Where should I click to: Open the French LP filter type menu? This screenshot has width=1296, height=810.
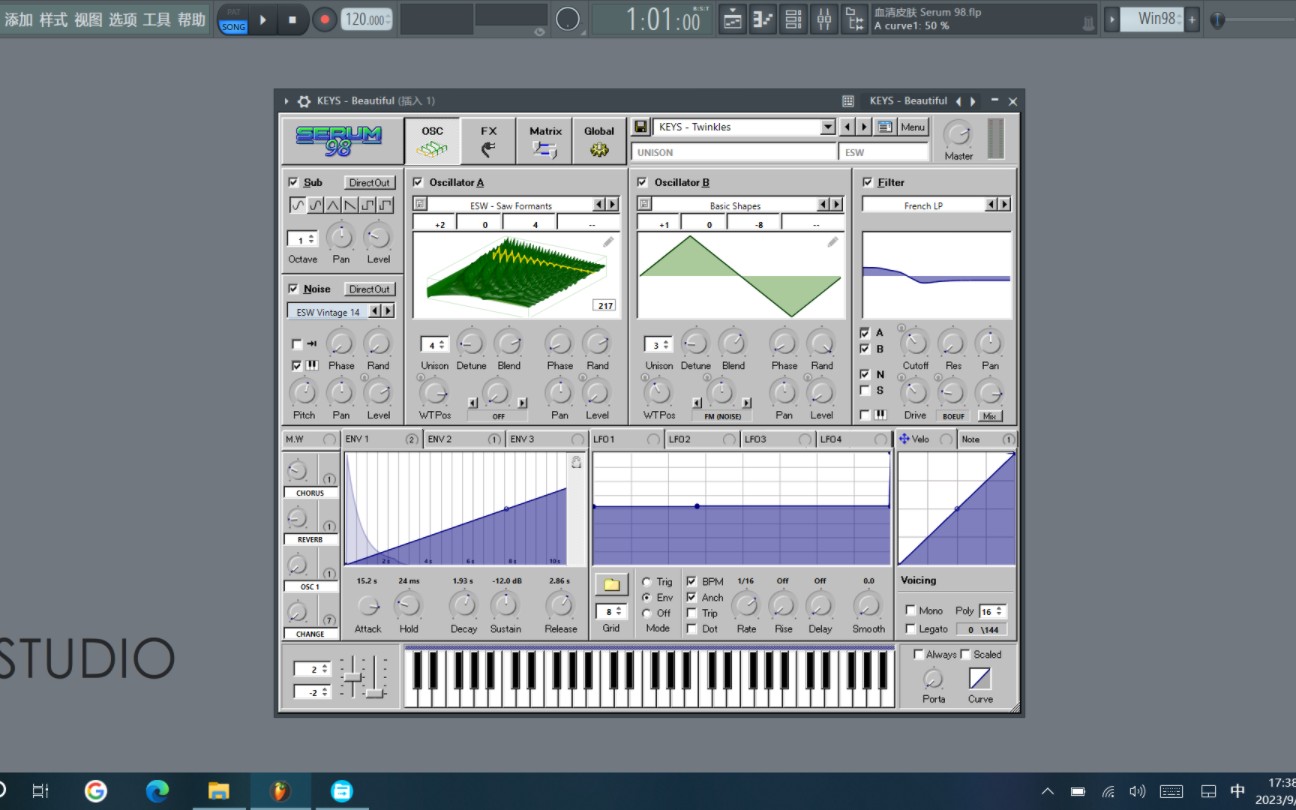click(x=924, y=205)
